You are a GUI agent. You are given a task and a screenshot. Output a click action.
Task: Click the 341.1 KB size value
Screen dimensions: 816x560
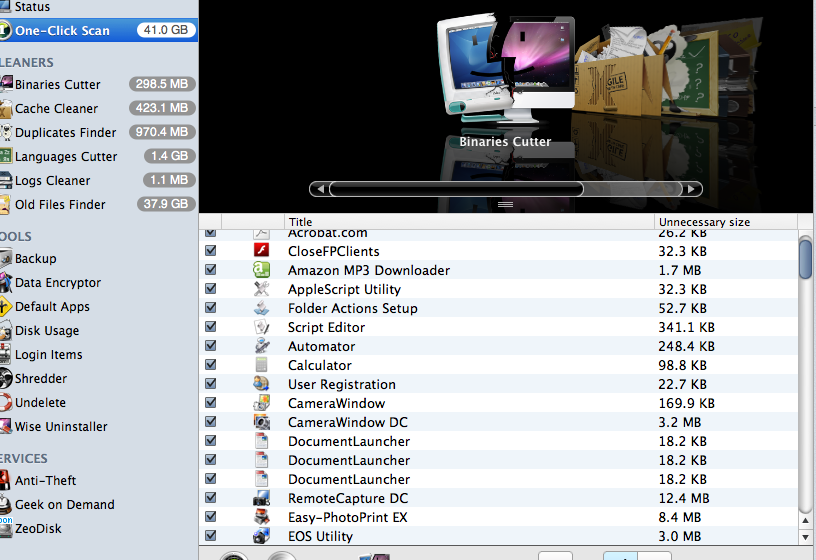click(686, 327)
